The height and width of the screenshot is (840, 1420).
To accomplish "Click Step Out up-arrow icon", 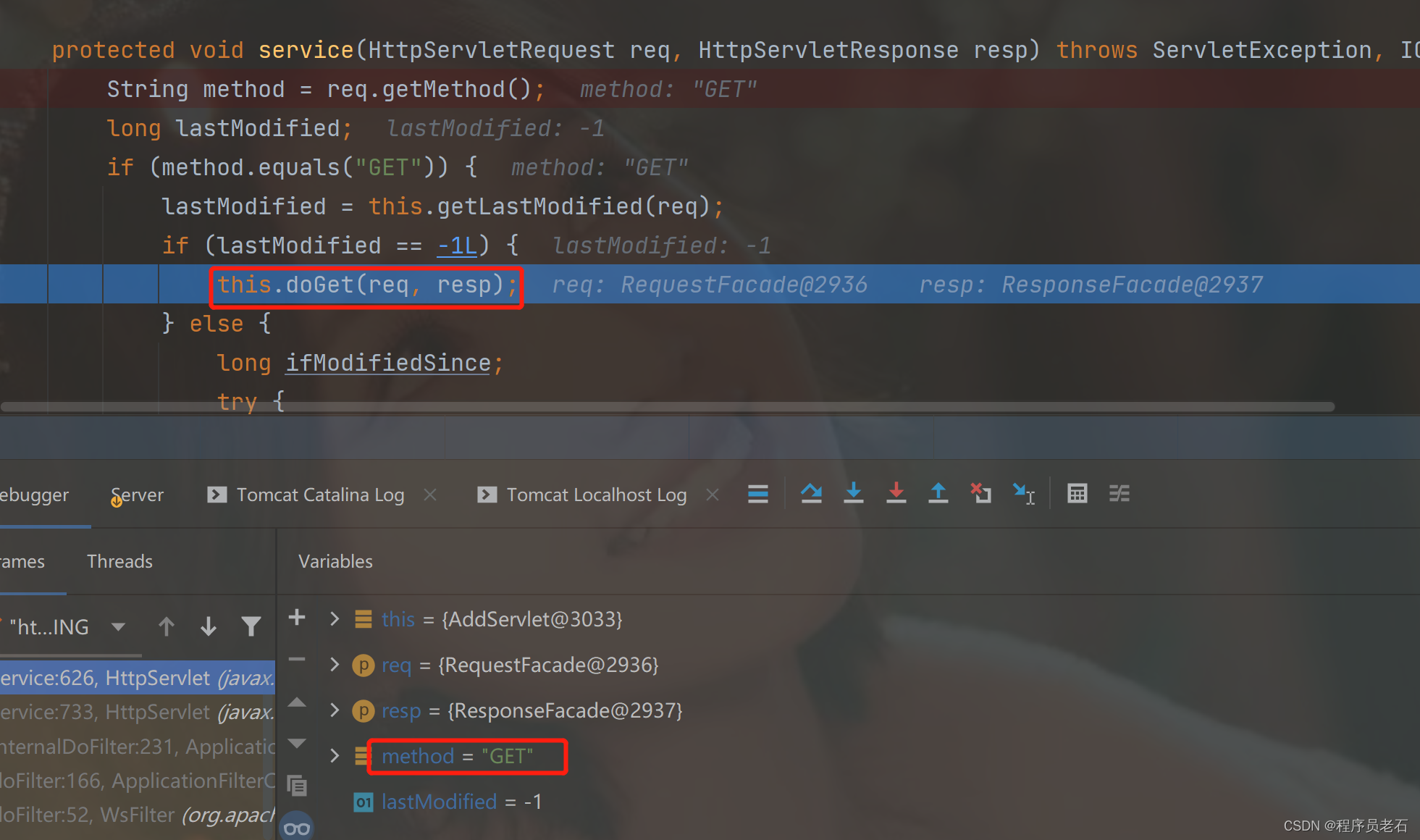I will (938, 494).
